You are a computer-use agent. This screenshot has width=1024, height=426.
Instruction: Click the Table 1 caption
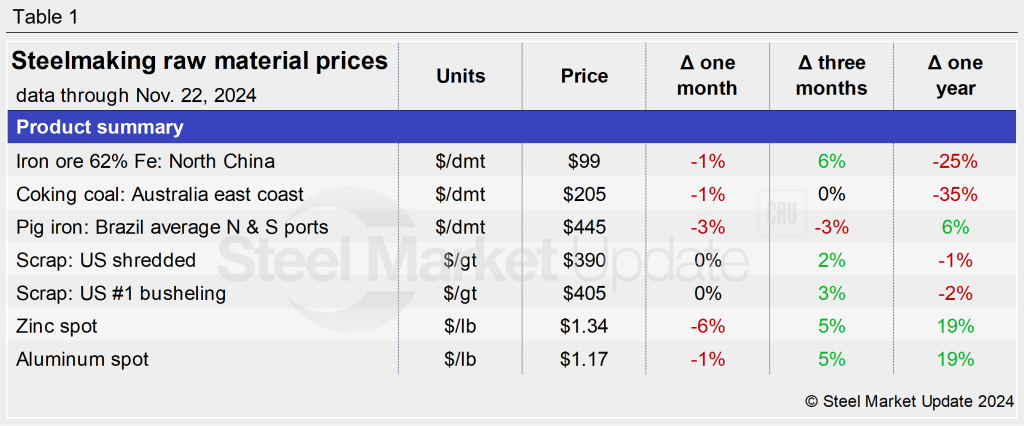coord(45,17)
